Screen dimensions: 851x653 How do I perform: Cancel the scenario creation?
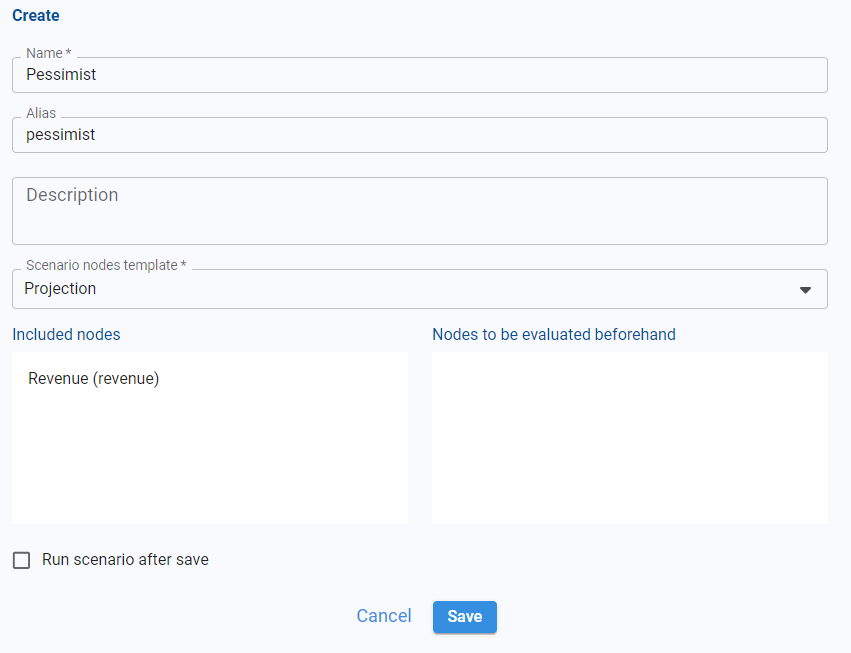pyautogui.click(x=384, y=616)
